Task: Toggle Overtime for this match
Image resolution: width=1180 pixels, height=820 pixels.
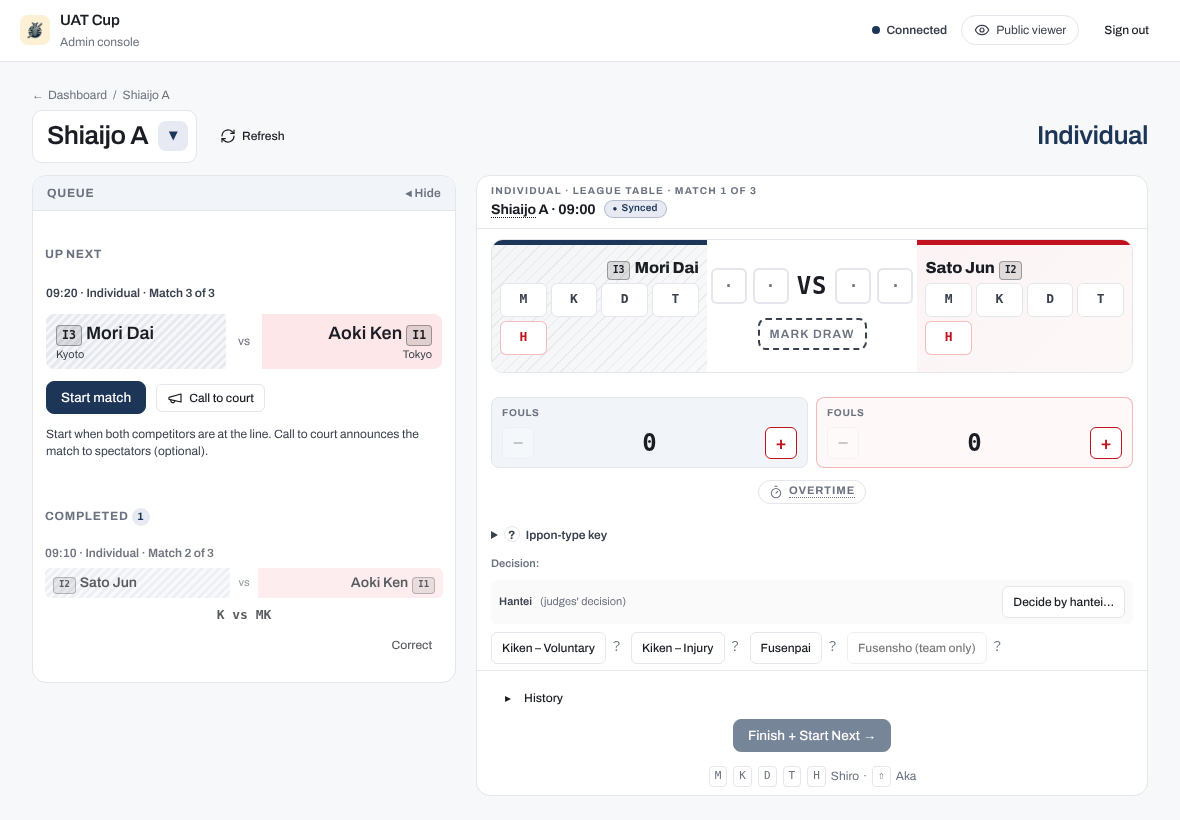Action: click(812, 491)
